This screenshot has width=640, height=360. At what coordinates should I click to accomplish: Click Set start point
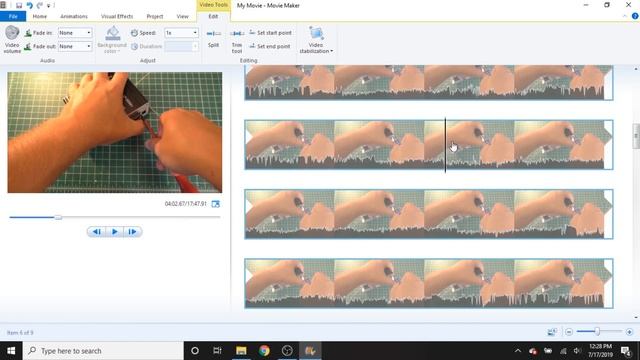(270, 33)
